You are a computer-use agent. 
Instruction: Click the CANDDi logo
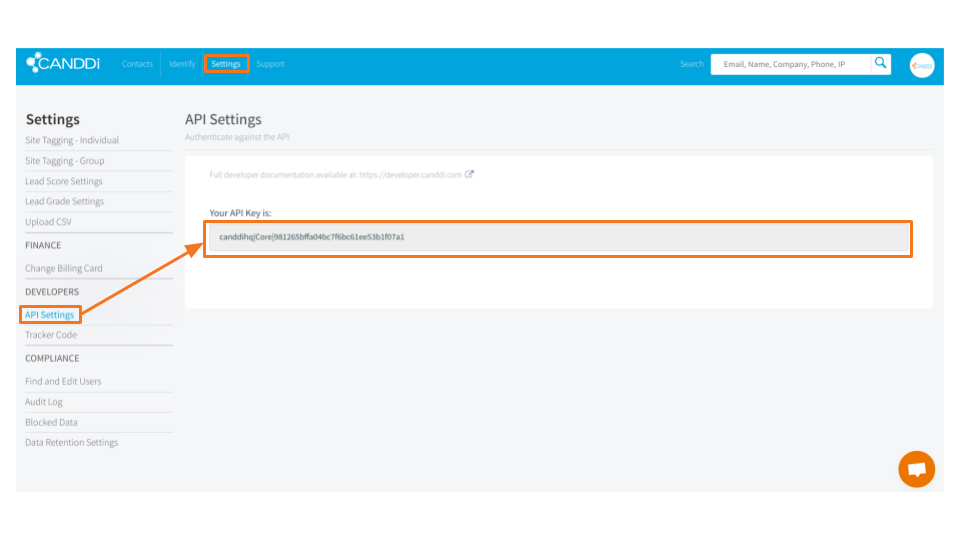[x=62, y=62]
